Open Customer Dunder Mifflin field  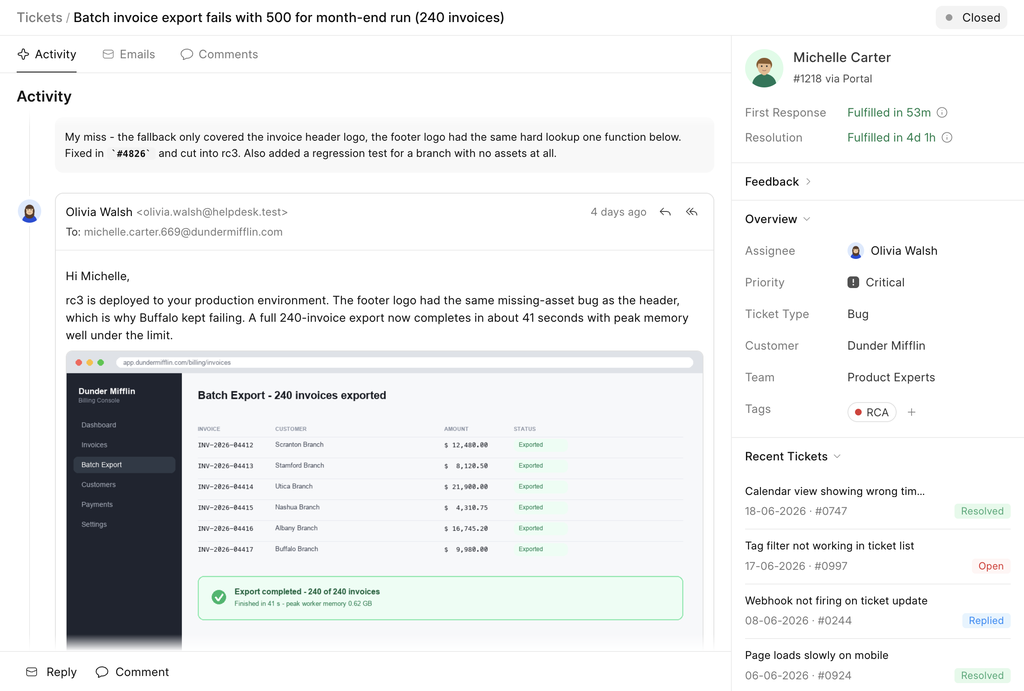(886, 346)
